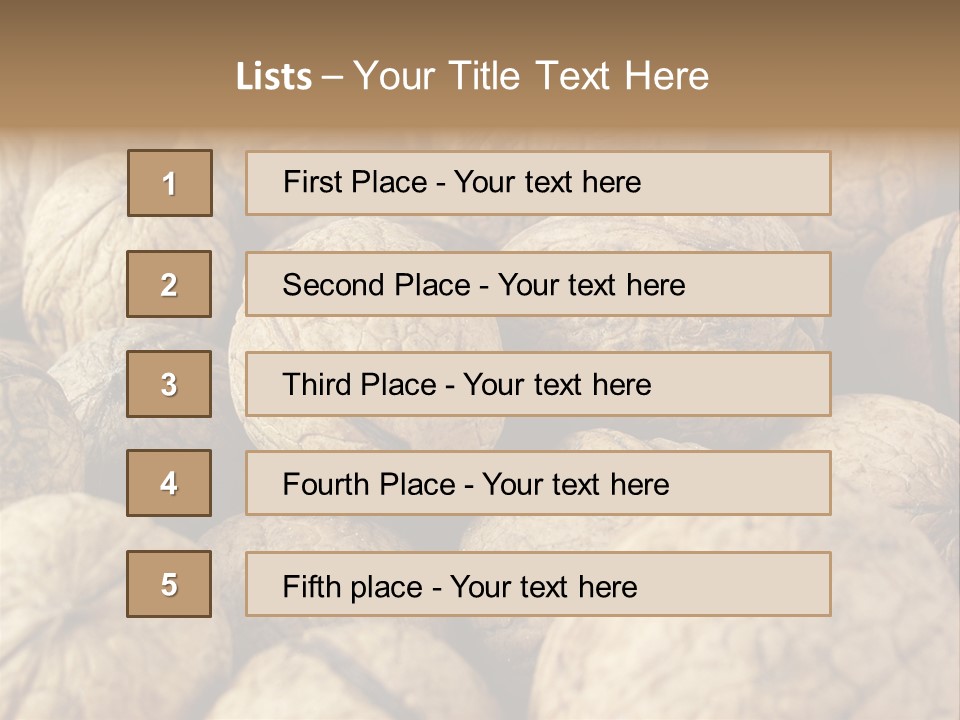Click the walnut background below the list
Image resolution: width=960 pixels, height=720 pixels.
(x=480, y=670)
